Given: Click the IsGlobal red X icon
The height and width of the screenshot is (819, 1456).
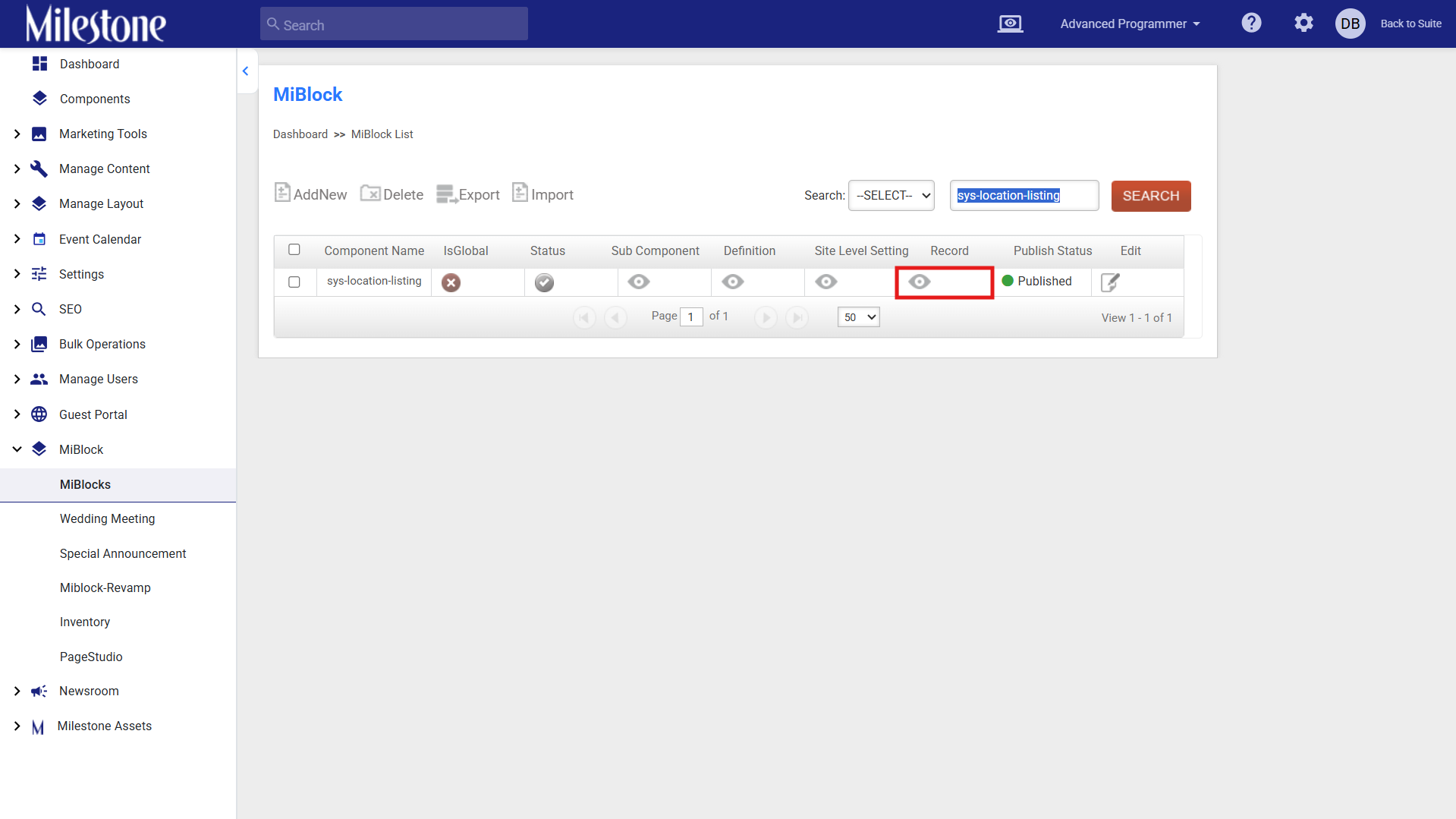Looking at the screenshot, I should [451, 282].
